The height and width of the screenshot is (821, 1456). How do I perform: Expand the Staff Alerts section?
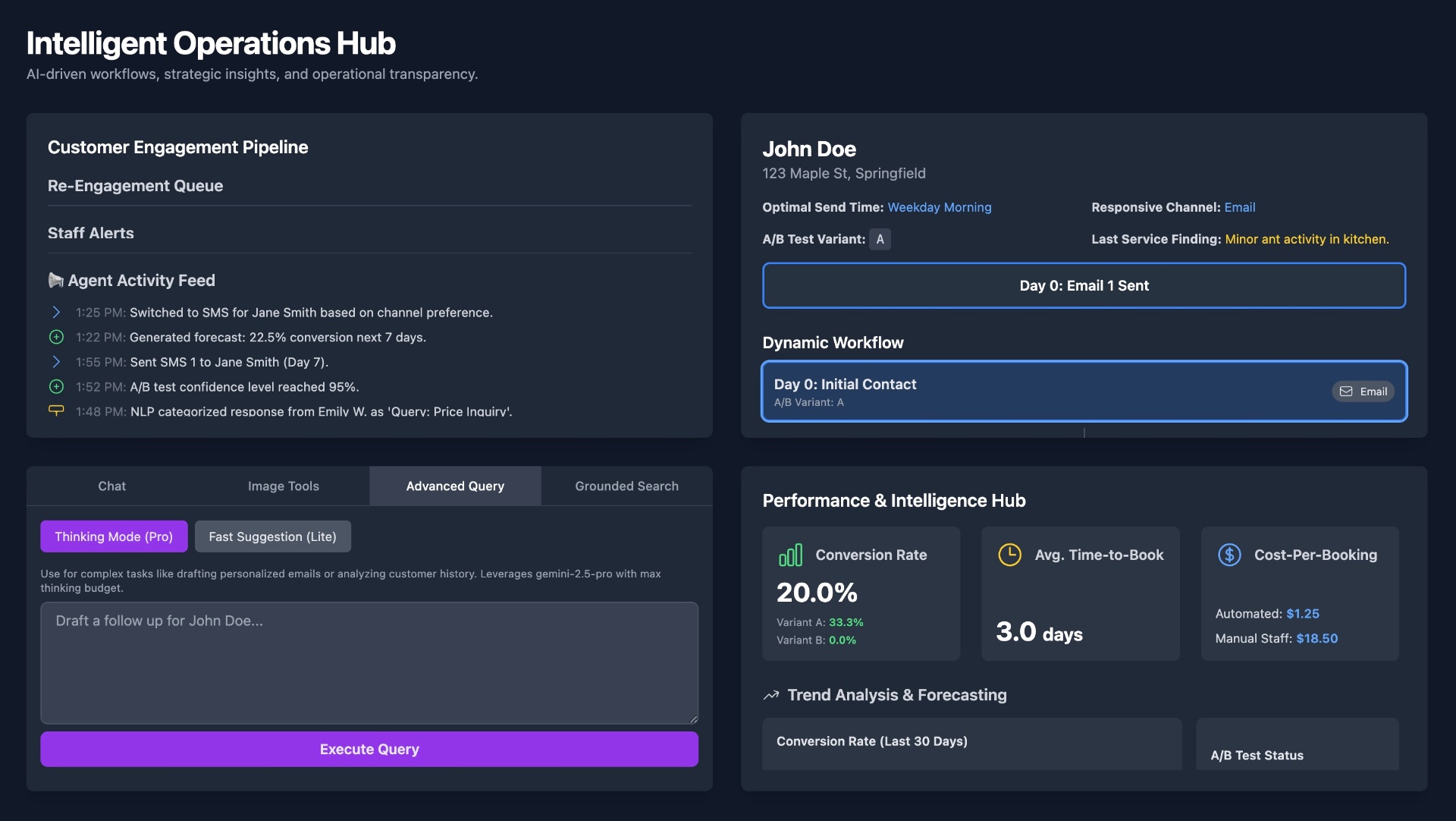(91, 233)
